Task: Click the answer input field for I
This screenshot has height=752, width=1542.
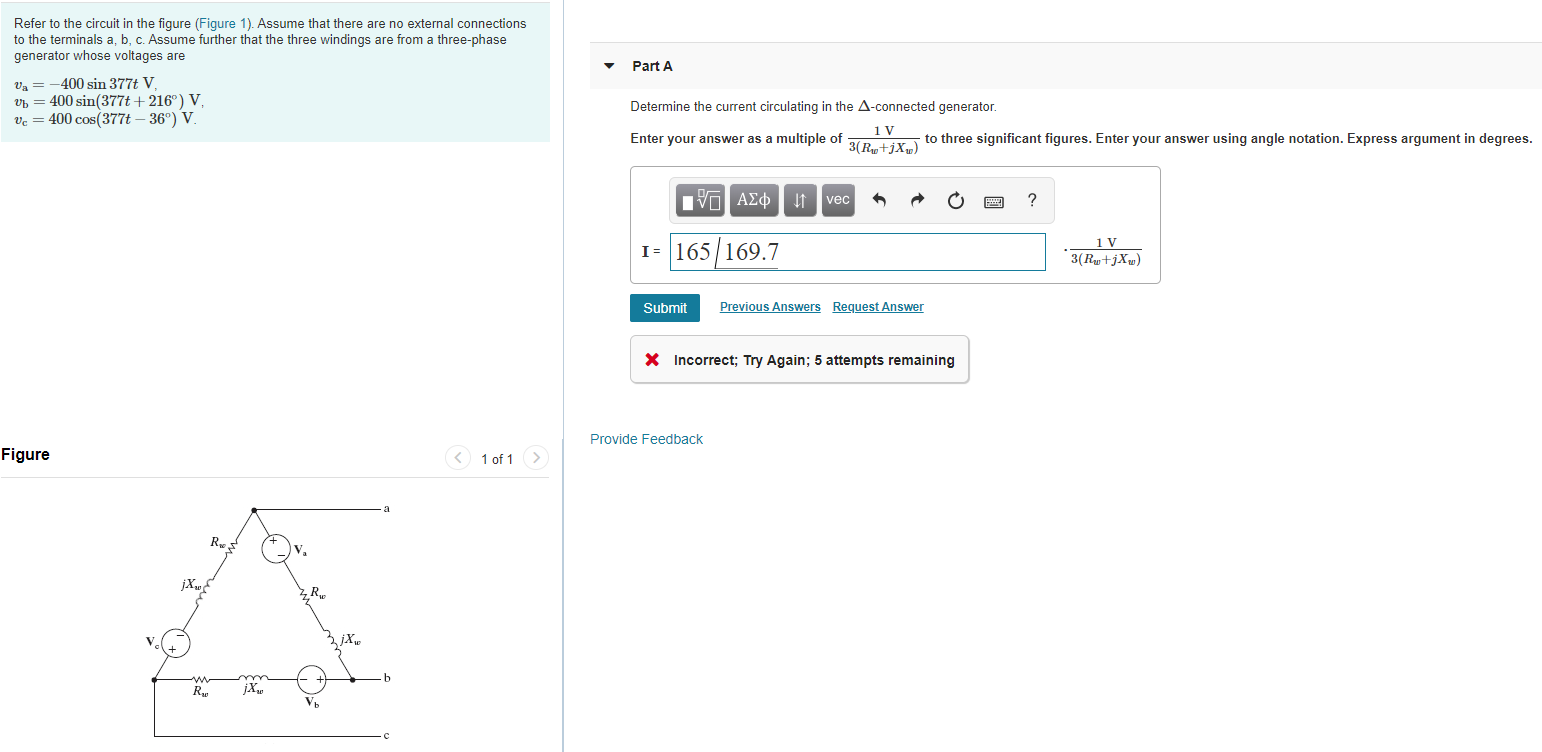Action: tap(858, 252)
